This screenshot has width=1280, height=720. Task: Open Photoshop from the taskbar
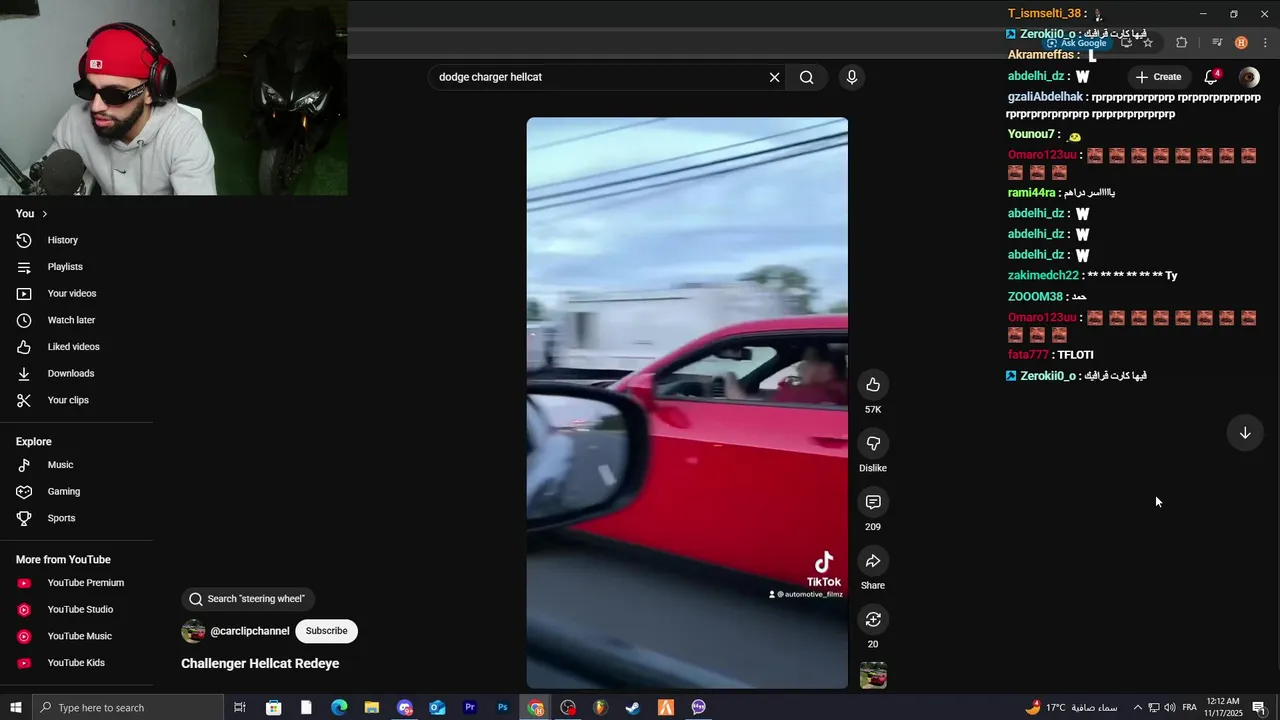pos(503,708)
